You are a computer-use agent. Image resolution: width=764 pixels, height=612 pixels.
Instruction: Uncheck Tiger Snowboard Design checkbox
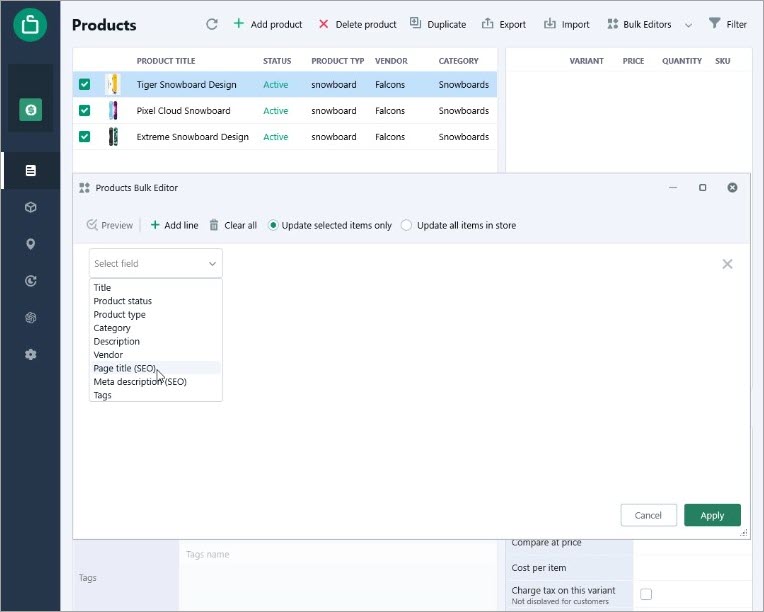pos(84,84)
